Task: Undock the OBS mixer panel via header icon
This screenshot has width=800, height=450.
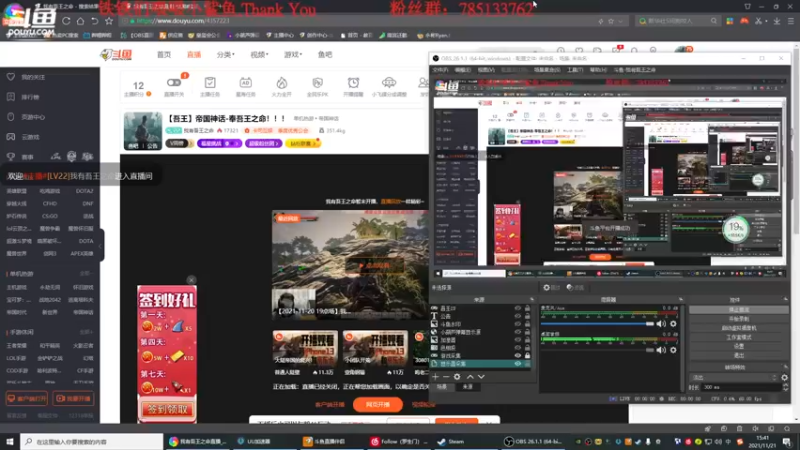Action: pos(681,299)
